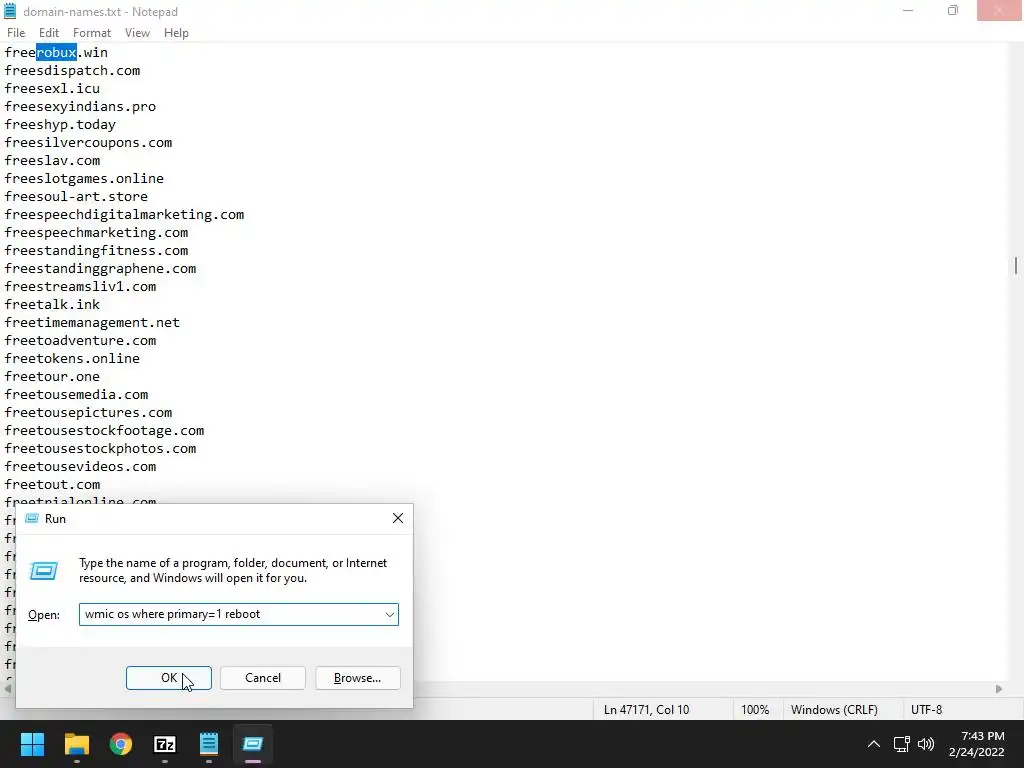Click the line freetousestockfootage.com
This screenshot has width=1024, height=768.
(104, 431)
